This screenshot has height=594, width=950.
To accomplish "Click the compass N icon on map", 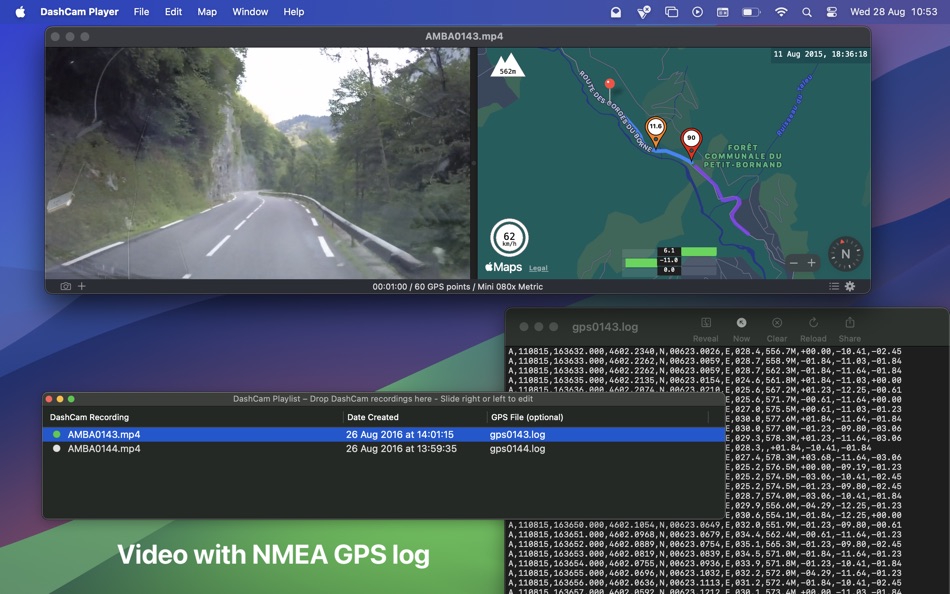I will click(845, 254).
